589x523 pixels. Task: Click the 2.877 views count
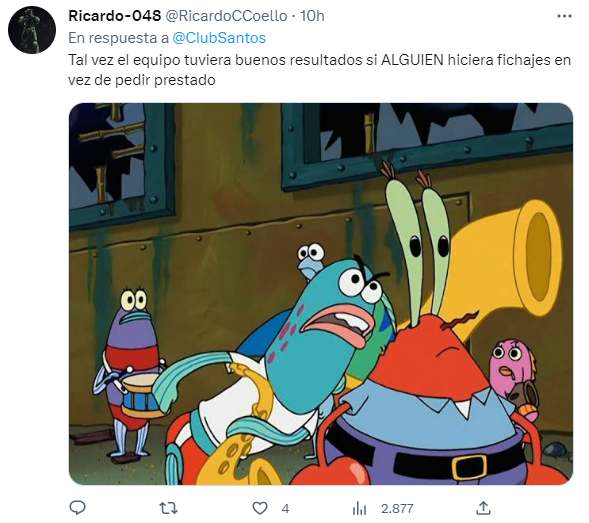397,509
